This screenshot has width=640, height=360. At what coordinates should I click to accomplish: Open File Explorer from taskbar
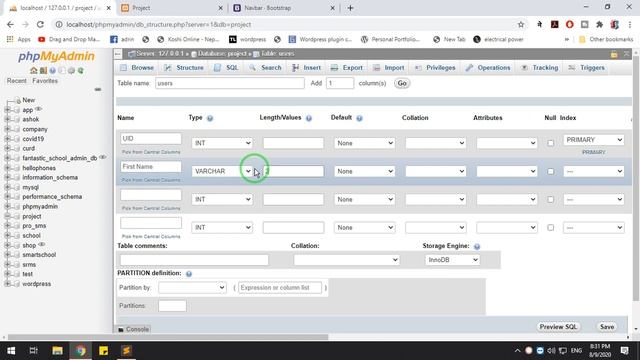(57, 351)
